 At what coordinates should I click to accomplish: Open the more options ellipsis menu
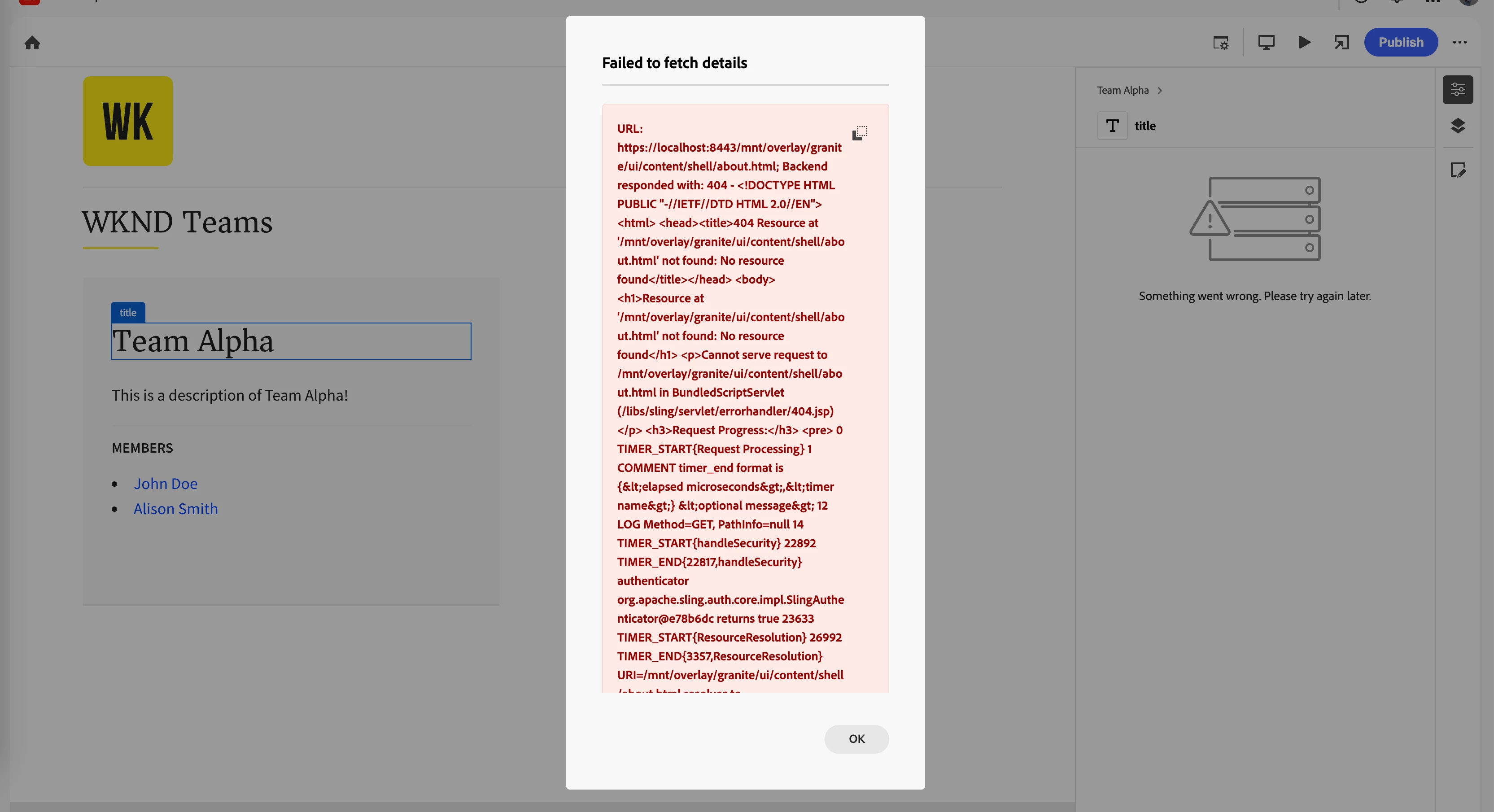tap(1459, 42)
